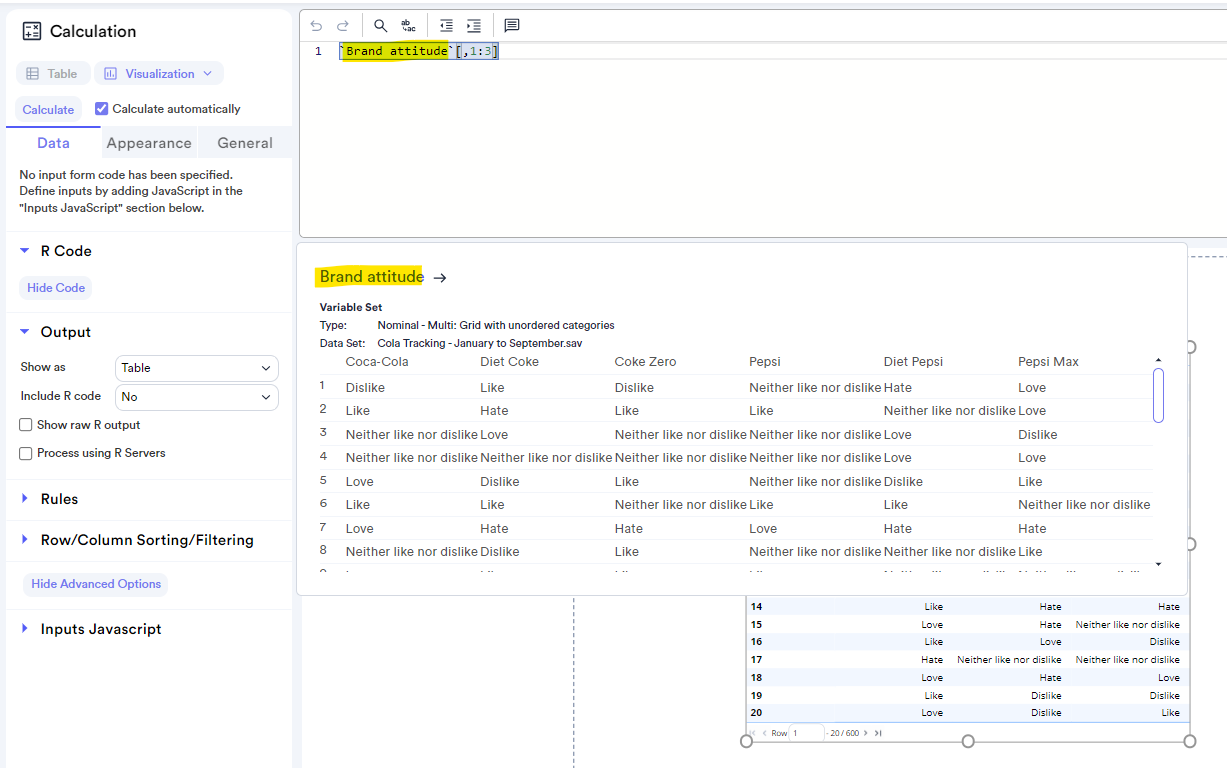Viewport: 1227px width, 768px height.
Task: Switch to the Appearance tab
Action: [x=148, y=143]
